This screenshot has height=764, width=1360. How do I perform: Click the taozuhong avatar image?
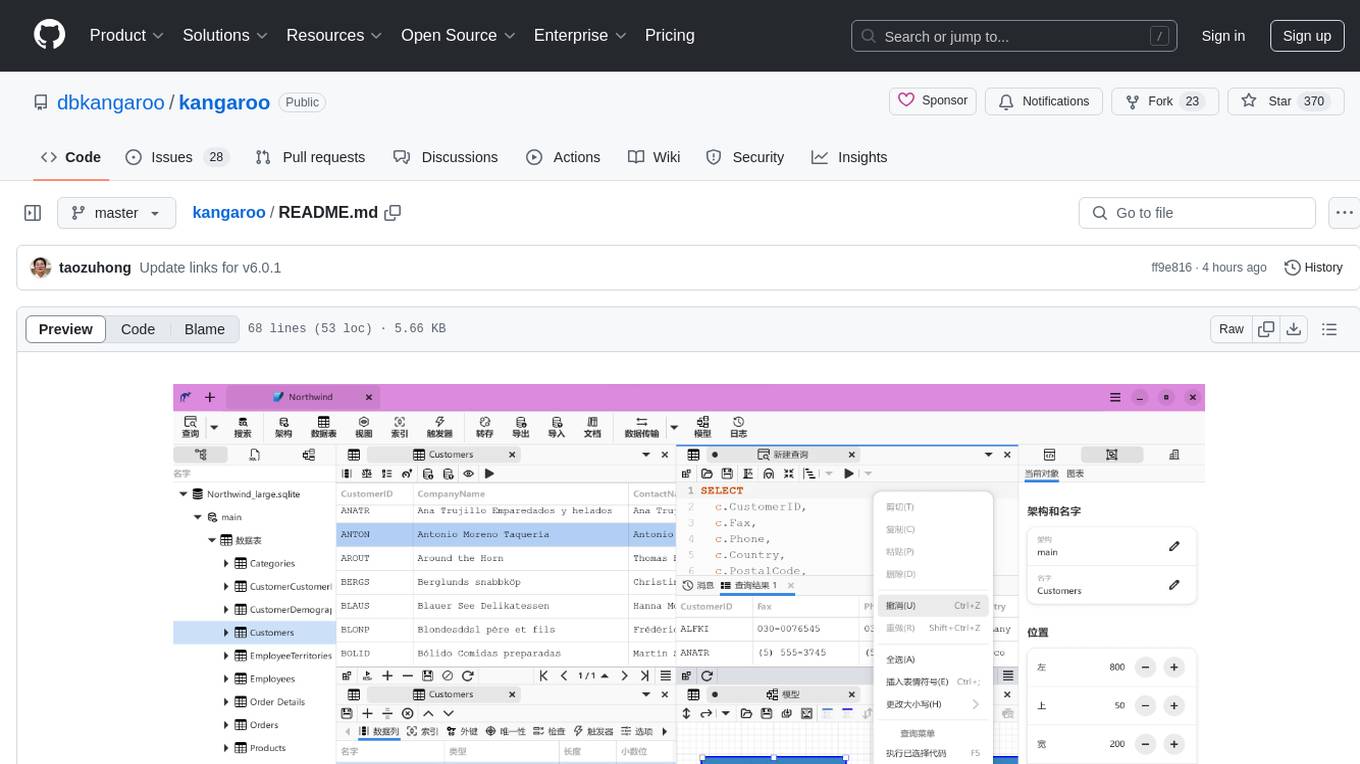[x=41, y=268]
